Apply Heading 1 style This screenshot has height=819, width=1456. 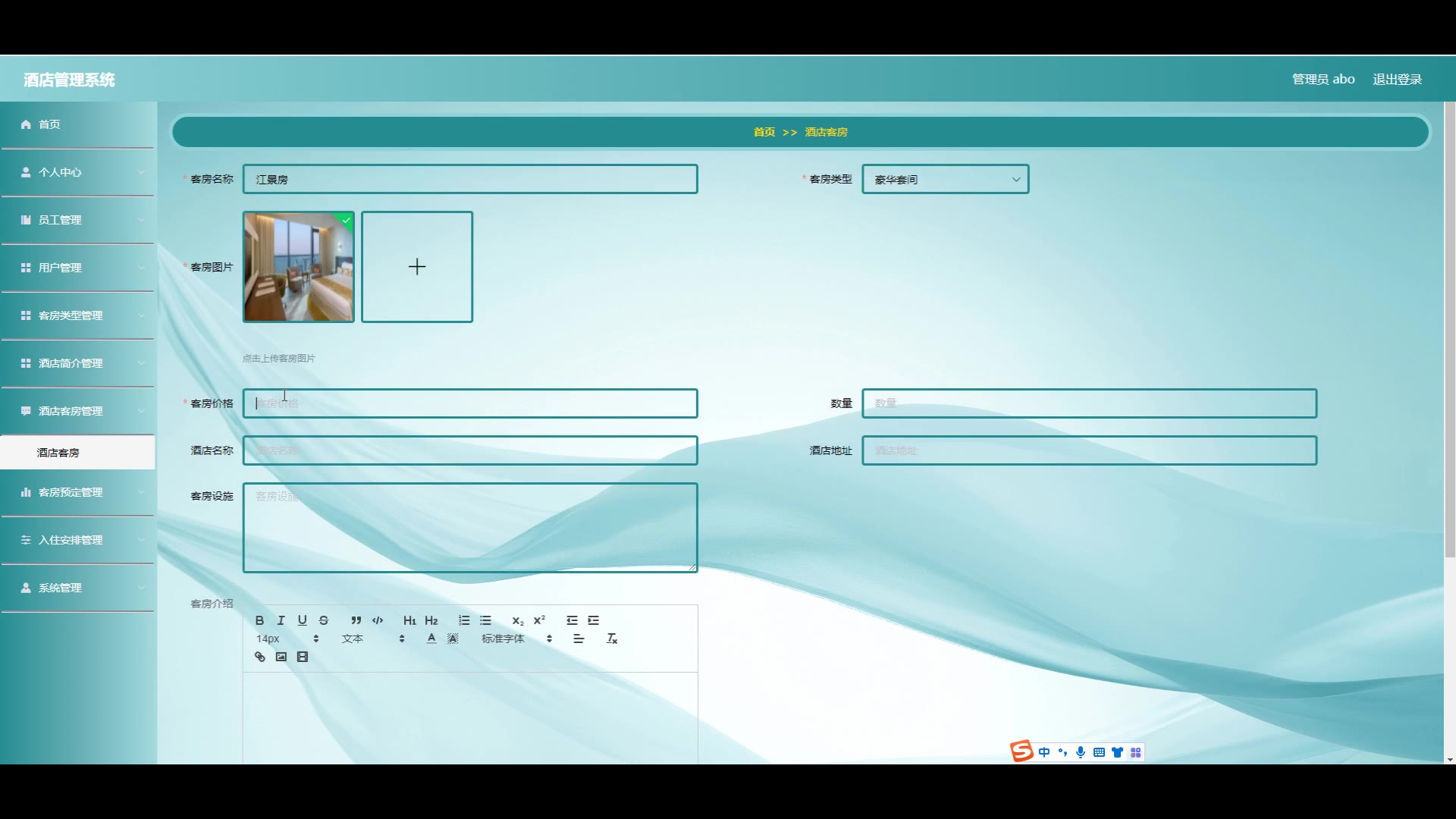[409, 620]
